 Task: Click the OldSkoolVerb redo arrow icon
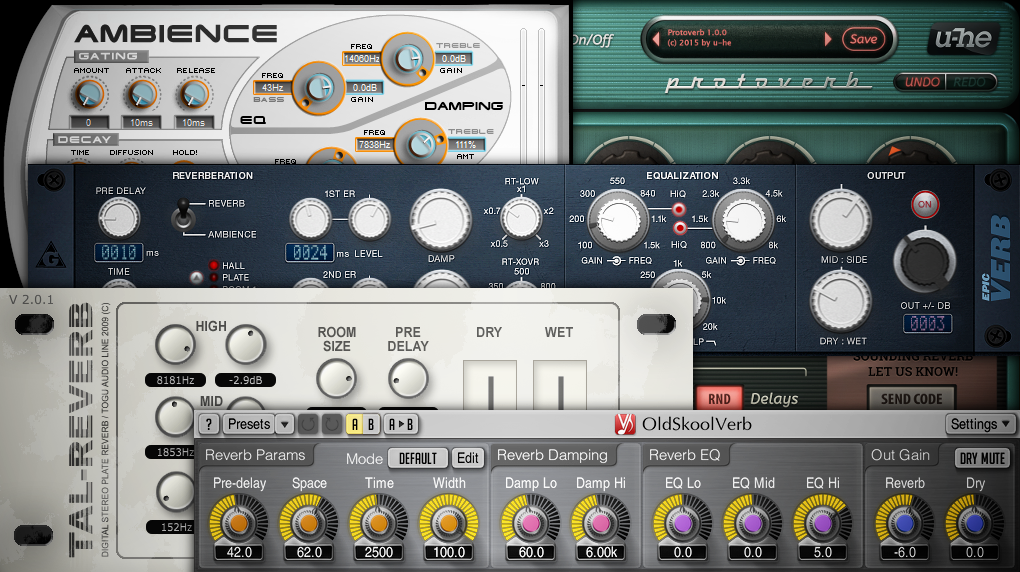click(332, 424)
